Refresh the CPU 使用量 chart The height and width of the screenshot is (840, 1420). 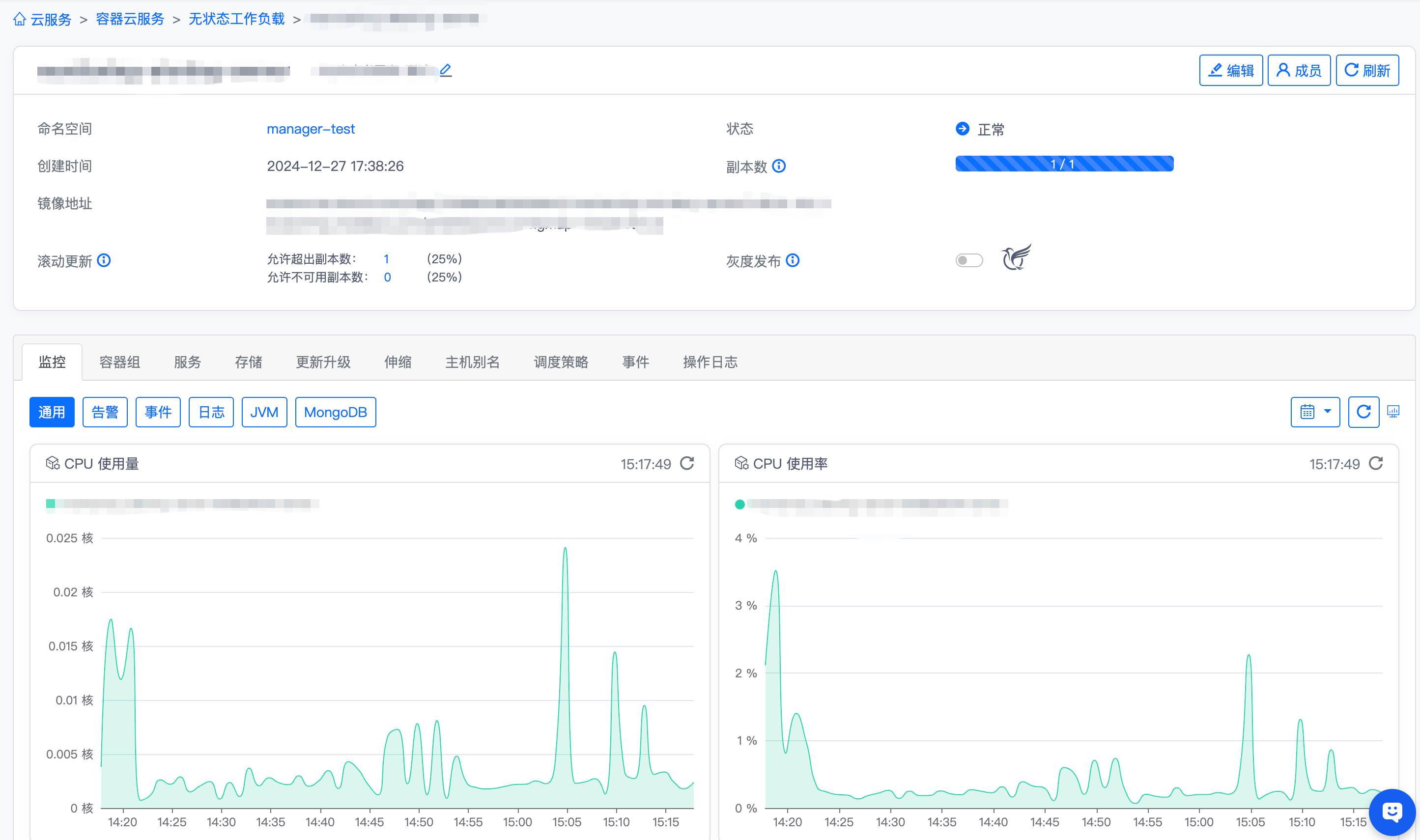tap(687, 464)
